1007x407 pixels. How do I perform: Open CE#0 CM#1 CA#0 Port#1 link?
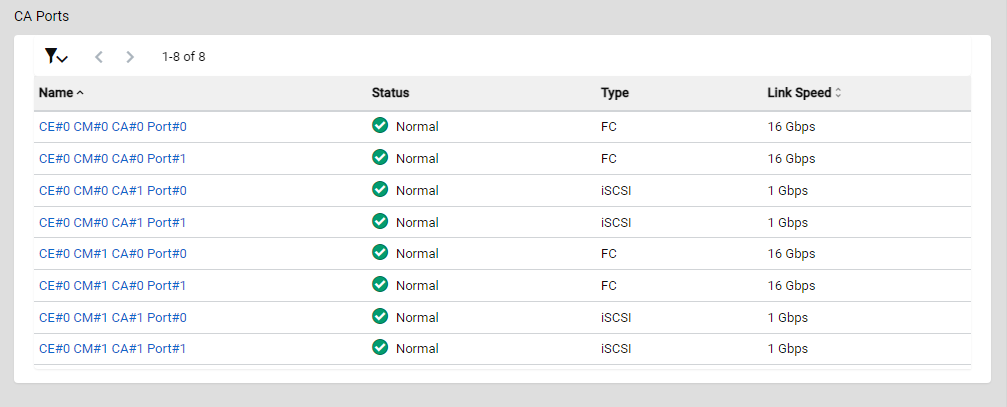[112, 286]
